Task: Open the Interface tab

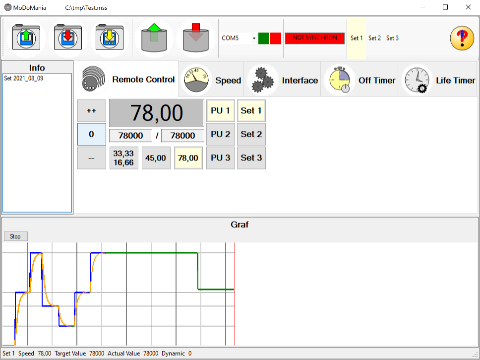Action: click(283, 80)
